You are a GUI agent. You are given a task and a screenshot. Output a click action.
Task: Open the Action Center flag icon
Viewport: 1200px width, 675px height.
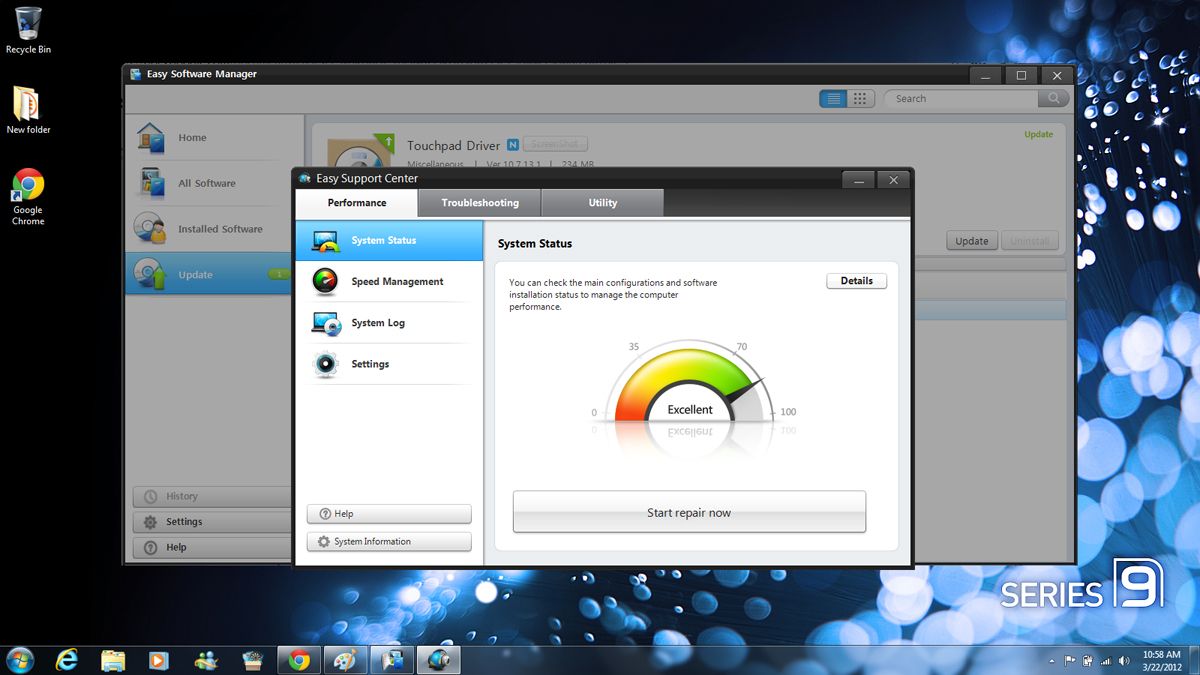(1069, 661)
